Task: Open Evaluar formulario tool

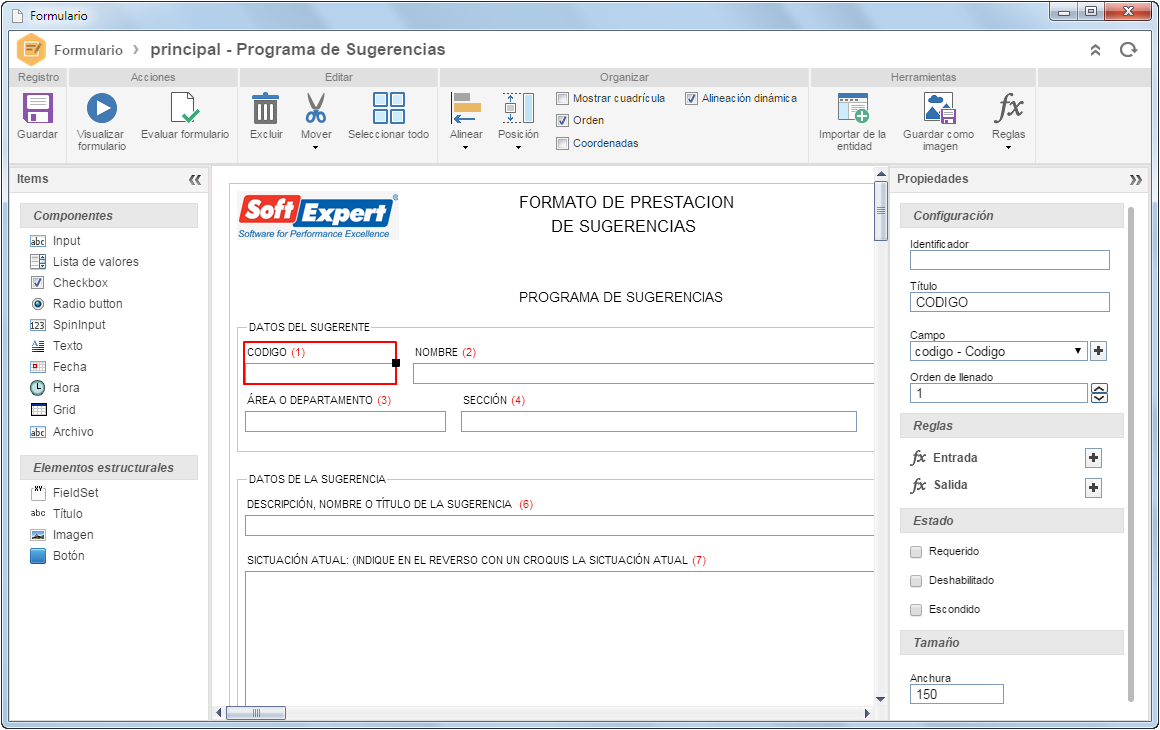Action: click(x=183, y=108)
